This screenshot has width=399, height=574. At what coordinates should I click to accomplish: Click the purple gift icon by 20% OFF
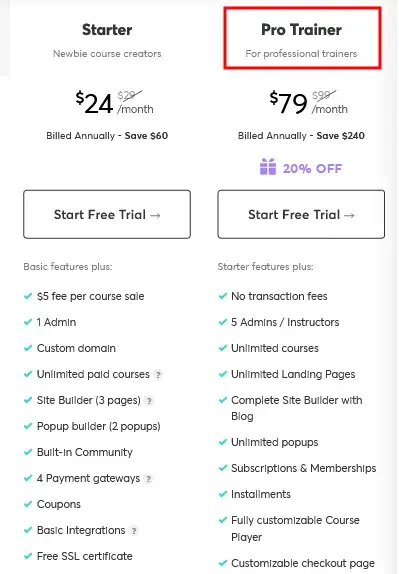coord(268,167)
